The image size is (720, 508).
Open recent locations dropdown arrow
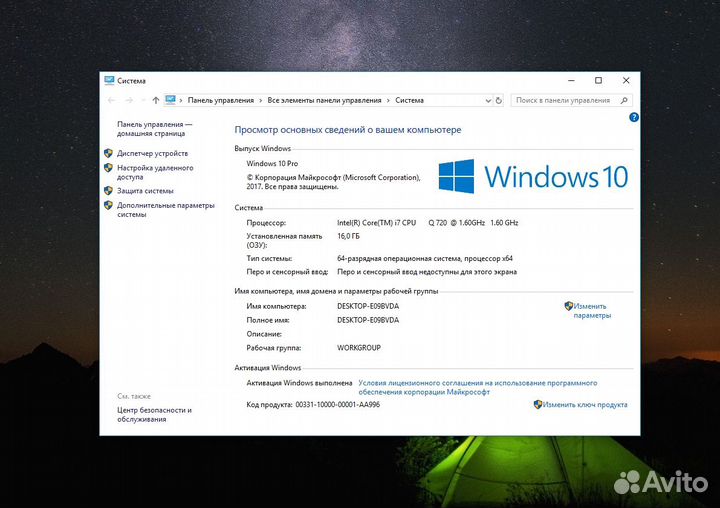pyautogui.click(x=143, y=100)
